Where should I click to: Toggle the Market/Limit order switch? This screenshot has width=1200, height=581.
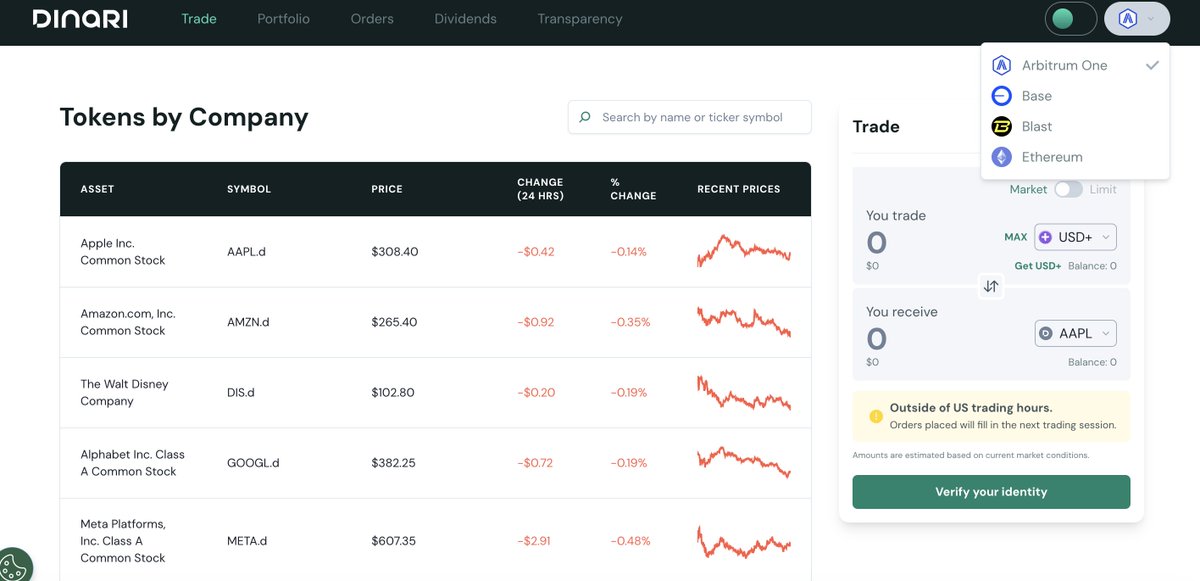pyautogui.click(x=1068, y=189)
